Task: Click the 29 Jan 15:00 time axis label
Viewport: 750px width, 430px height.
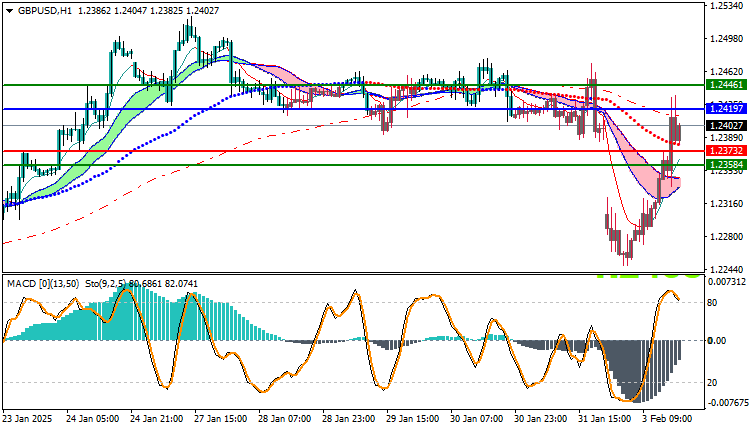Action: [413, 419]
